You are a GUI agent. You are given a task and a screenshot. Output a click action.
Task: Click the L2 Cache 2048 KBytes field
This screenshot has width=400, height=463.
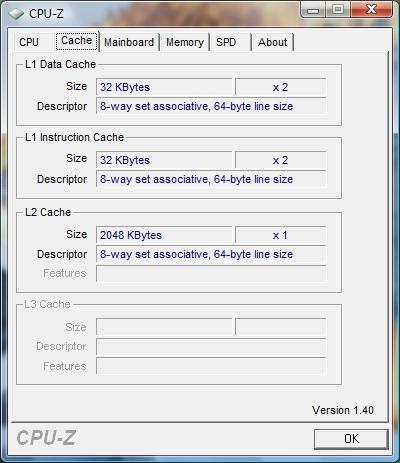pos(164,235)
